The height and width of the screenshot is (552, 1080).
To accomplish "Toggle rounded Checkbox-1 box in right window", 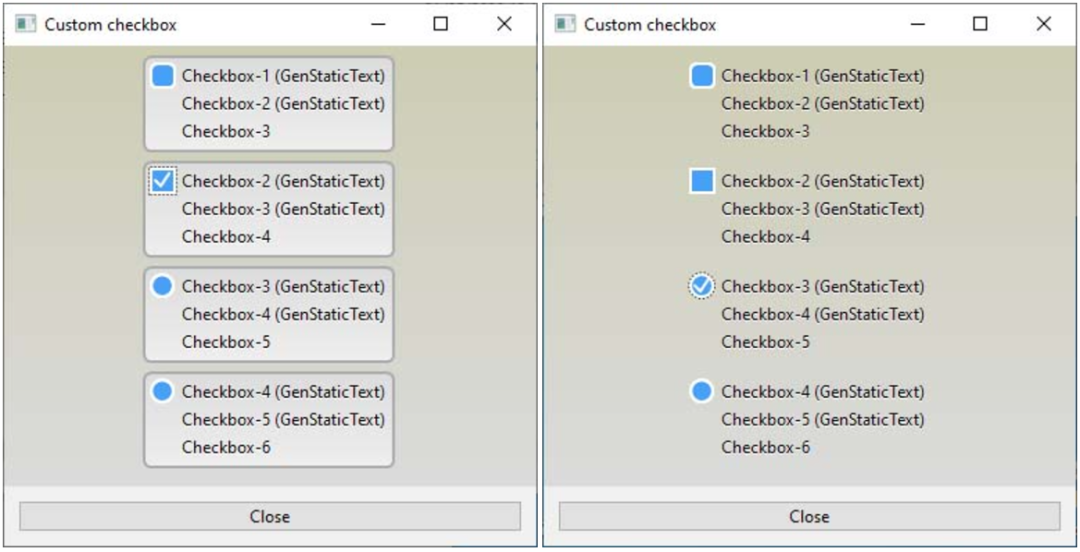I will (x=702, y=76).
